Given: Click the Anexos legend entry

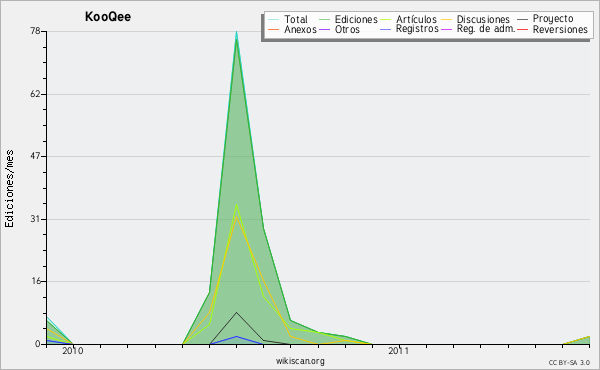Looking at the screenshot, I should coord(300,29).
